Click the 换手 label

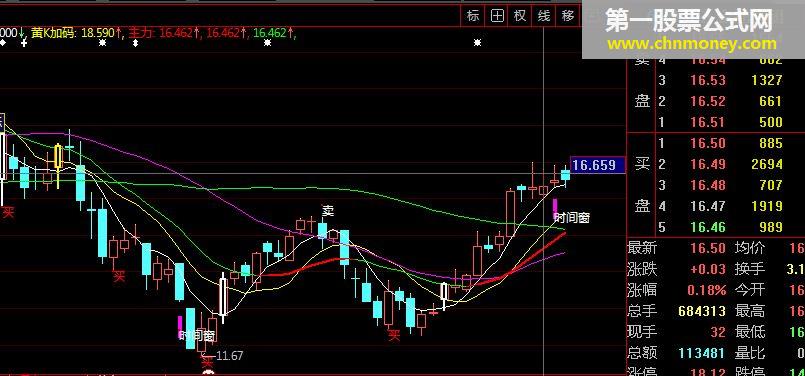click(x=750, y=269)
